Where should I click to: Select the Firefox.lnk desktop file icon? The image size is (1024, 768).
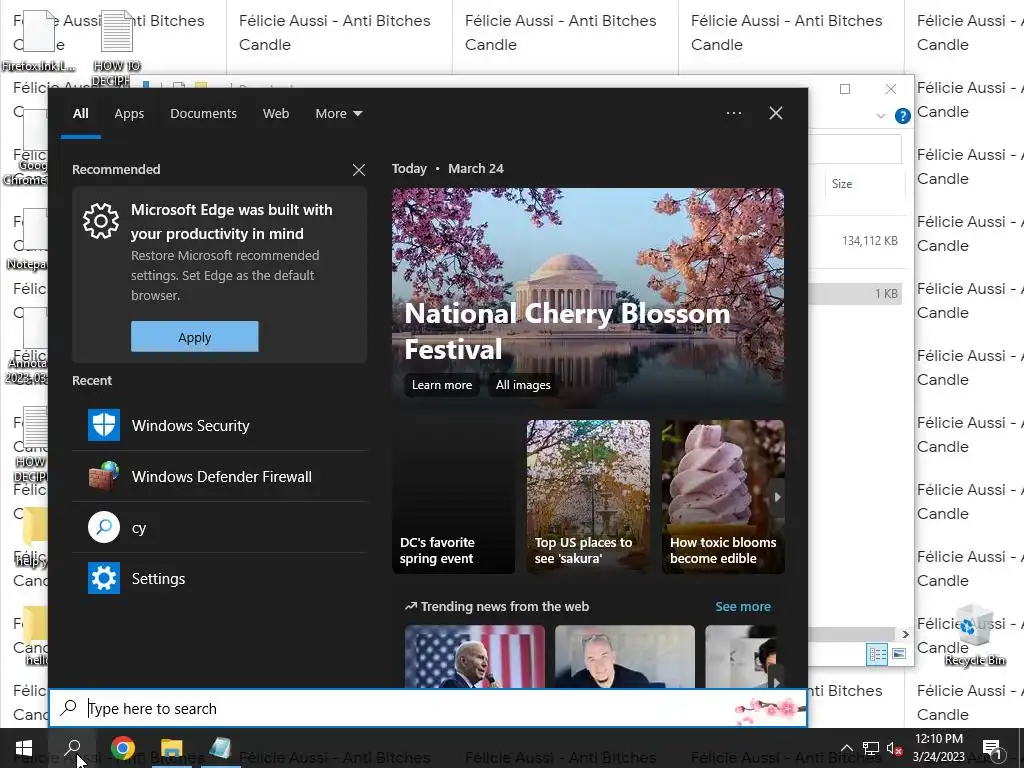pos(38,39)
